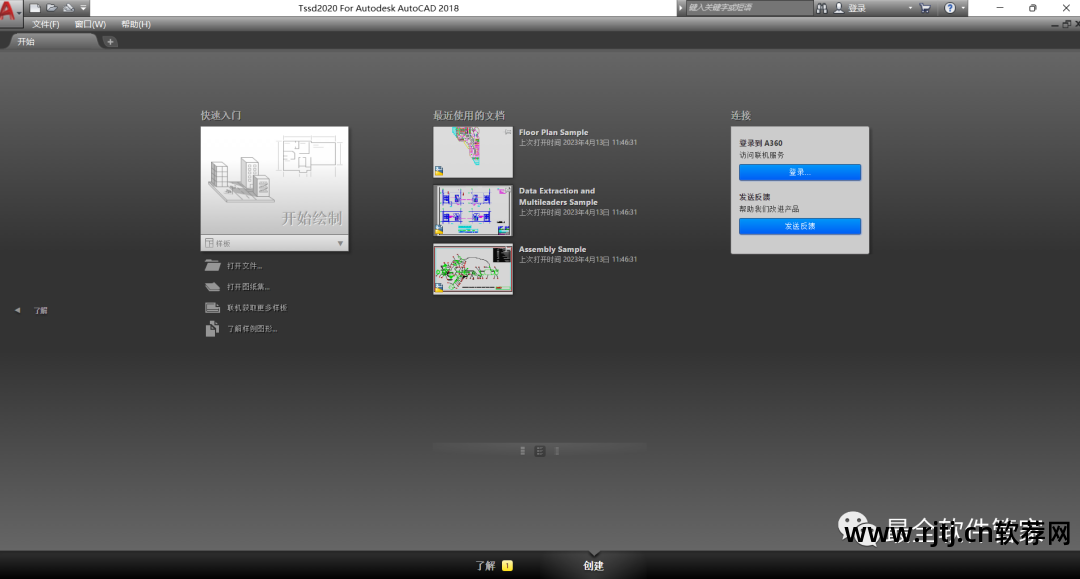
Task: Click the blue 发送反馈 button
Action: click(800, 226)
